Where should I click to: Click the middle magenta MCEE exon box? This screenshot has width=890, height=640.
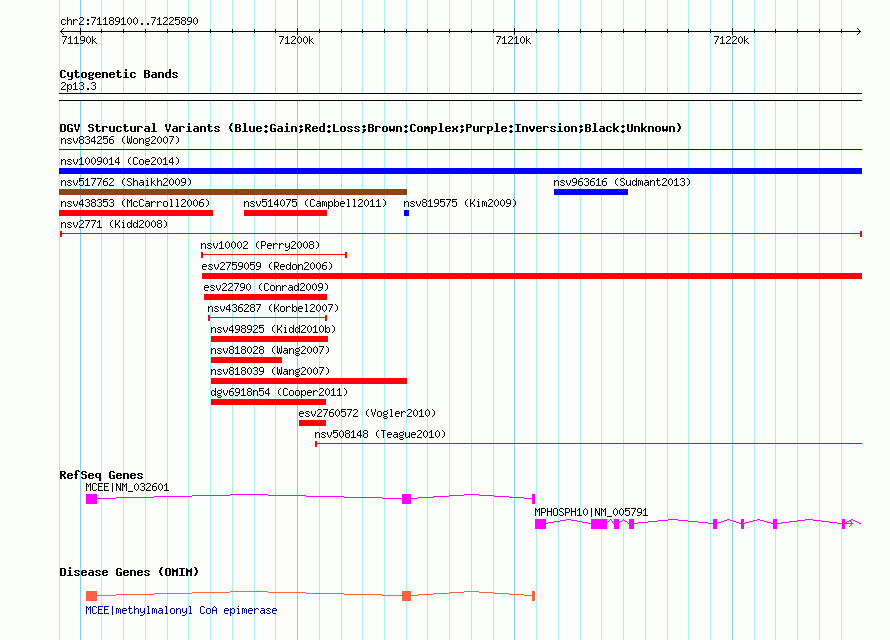406,499
